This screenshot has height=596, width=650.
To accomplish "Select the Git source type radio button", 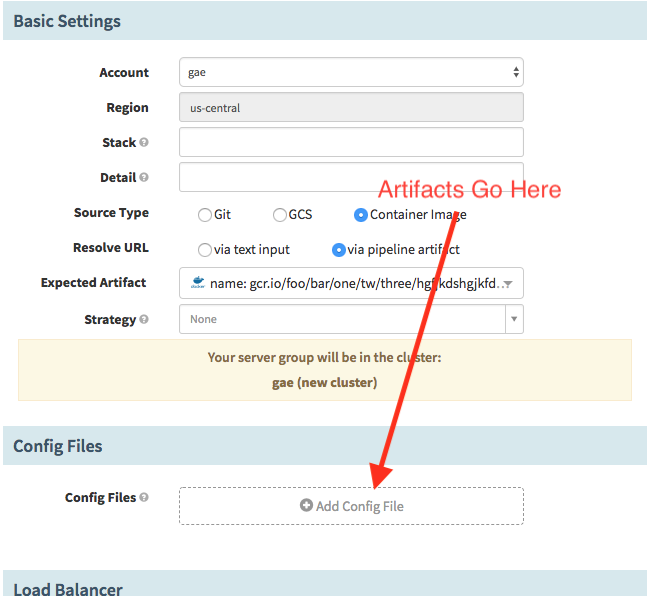I will coord(204,215).
